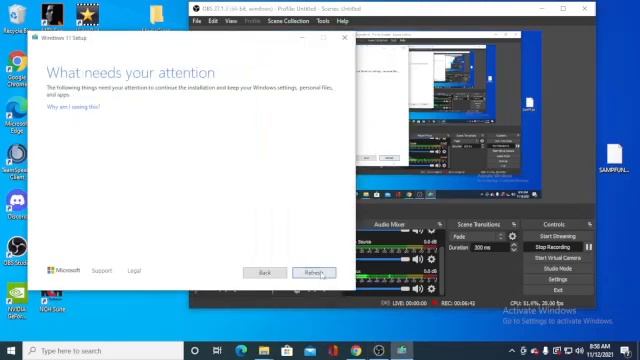Select TeamSpeak Client desktop shortcut
This screenshot has width=640, height=360.
(x=17, y=162)
